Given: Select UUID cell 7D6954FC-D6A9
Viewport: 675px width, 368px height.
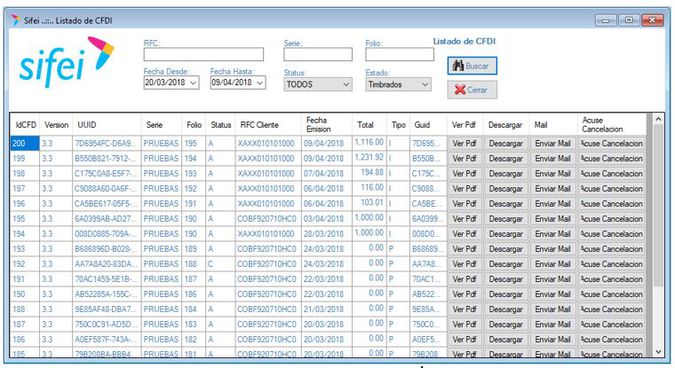Looking at the screenshot, I should (107, 143).
